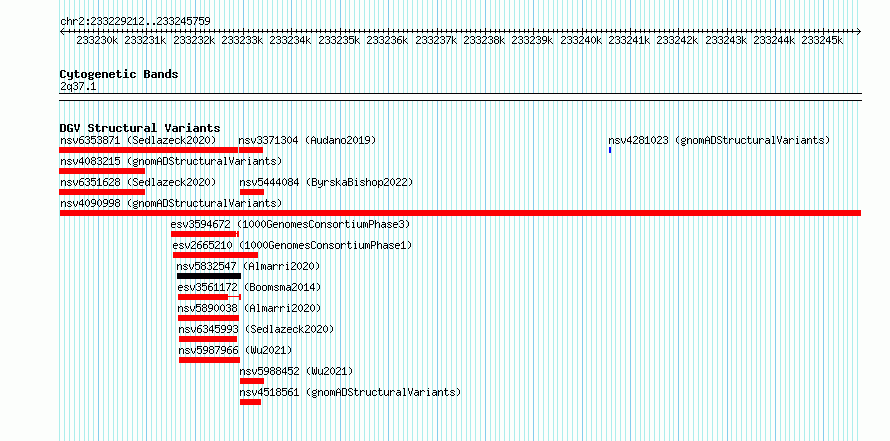Open nsv4518561 gnomAD variant label

350,392
